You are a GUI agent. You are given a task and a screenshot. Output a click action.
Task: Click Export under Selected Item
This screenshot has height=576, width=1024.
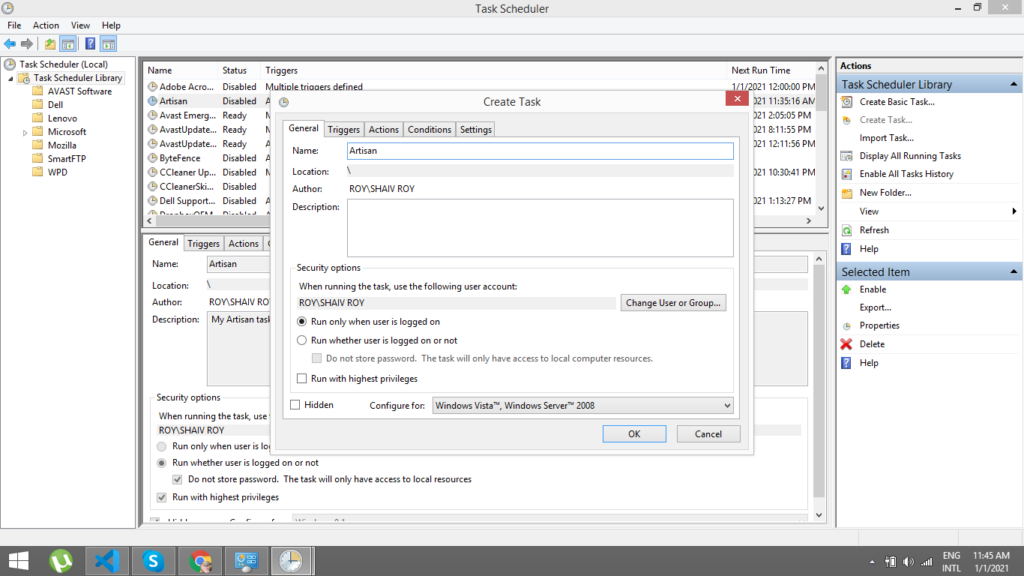[875, 308]
